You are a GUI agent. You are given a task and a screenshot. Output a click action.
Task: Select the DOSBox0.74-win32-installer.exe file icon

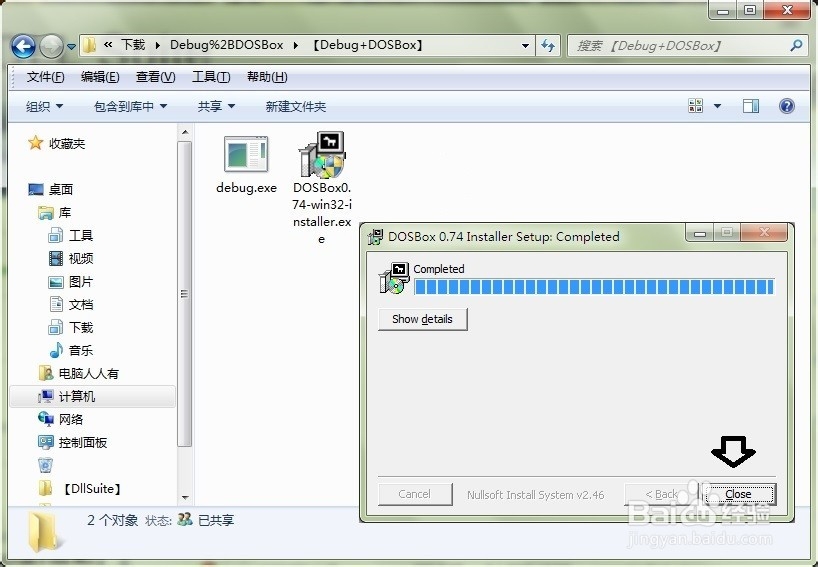pos(322,154)
